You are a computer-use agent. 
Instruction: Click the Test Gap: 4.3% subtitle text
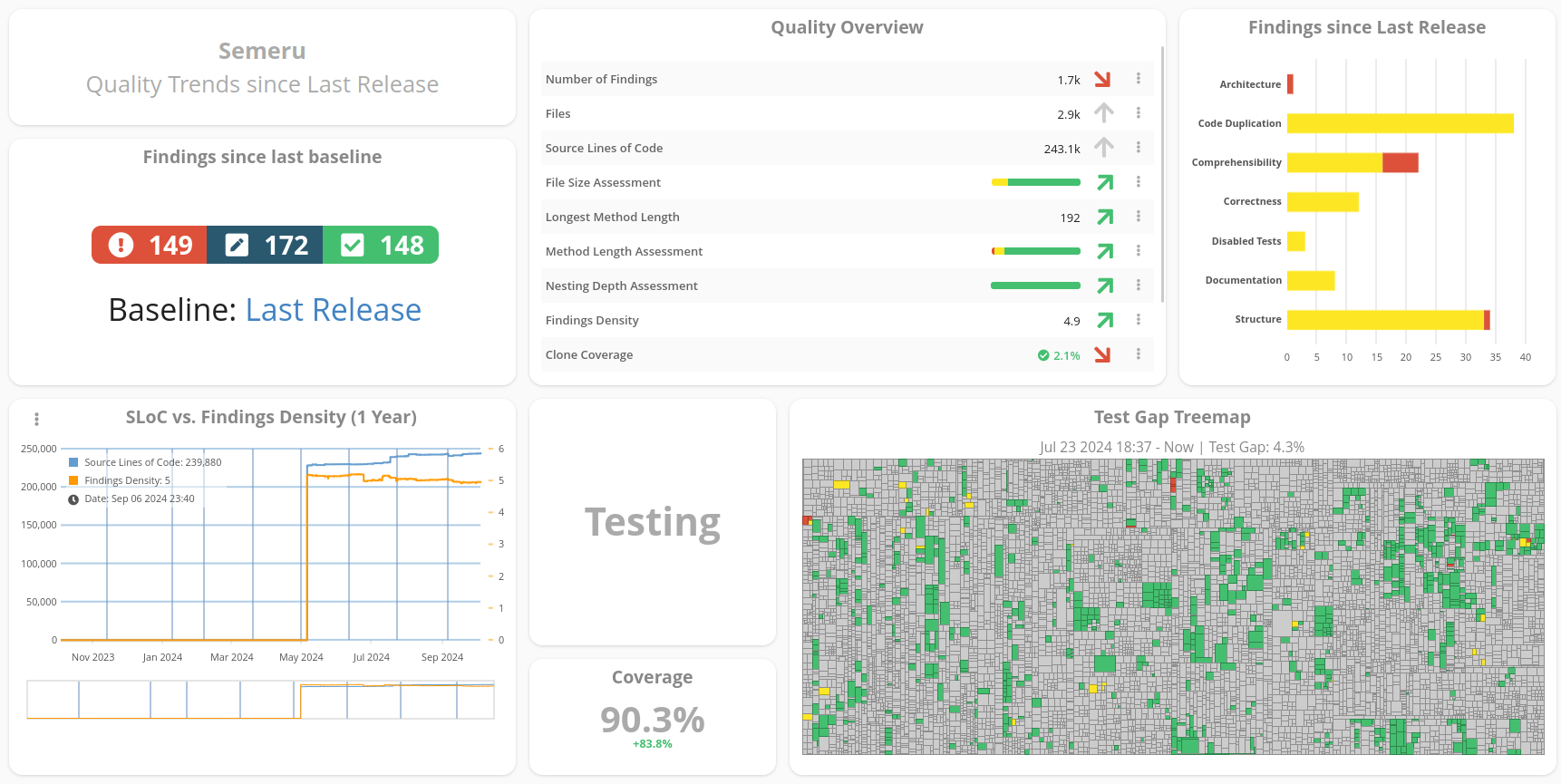tap(1256, 447)
